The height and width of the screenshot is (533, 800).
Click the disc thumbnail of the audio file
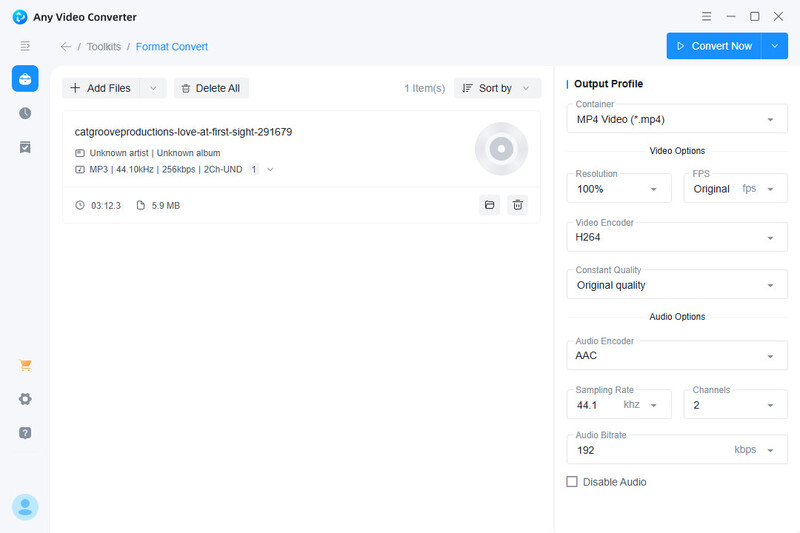(501, 148)
